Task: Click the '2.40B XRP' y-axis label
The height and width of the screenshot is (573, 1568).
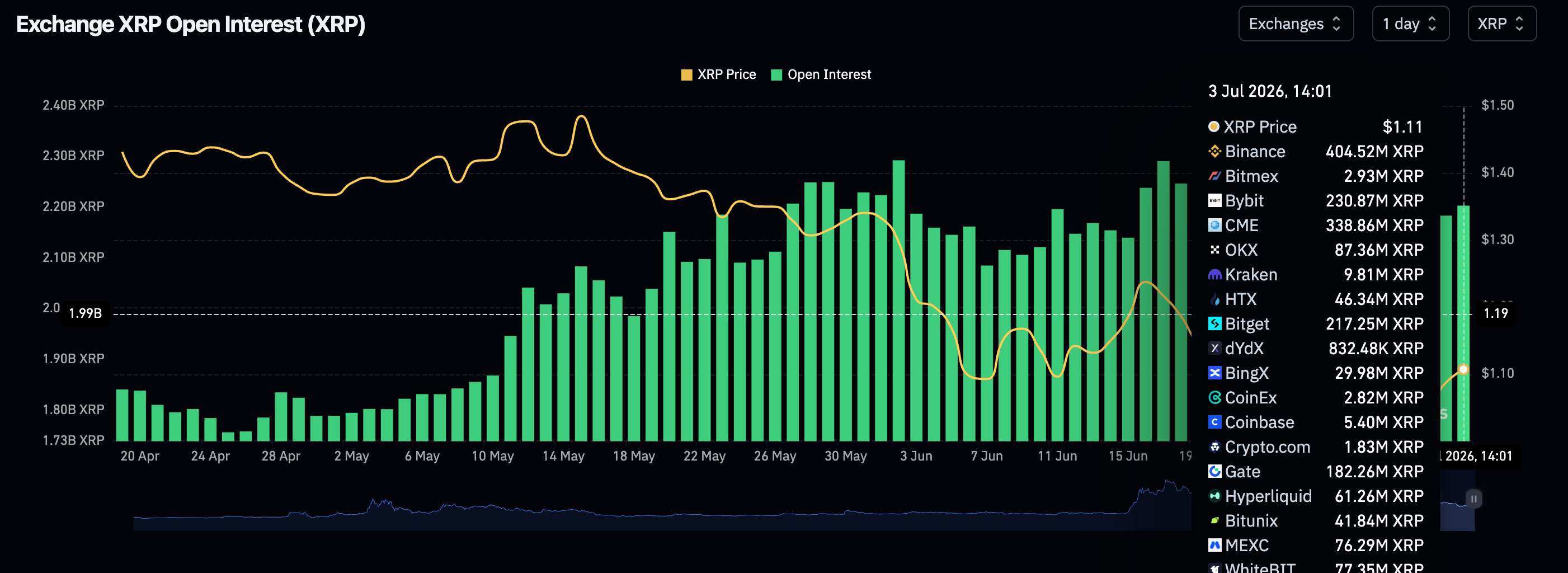Action: (73, 105)
